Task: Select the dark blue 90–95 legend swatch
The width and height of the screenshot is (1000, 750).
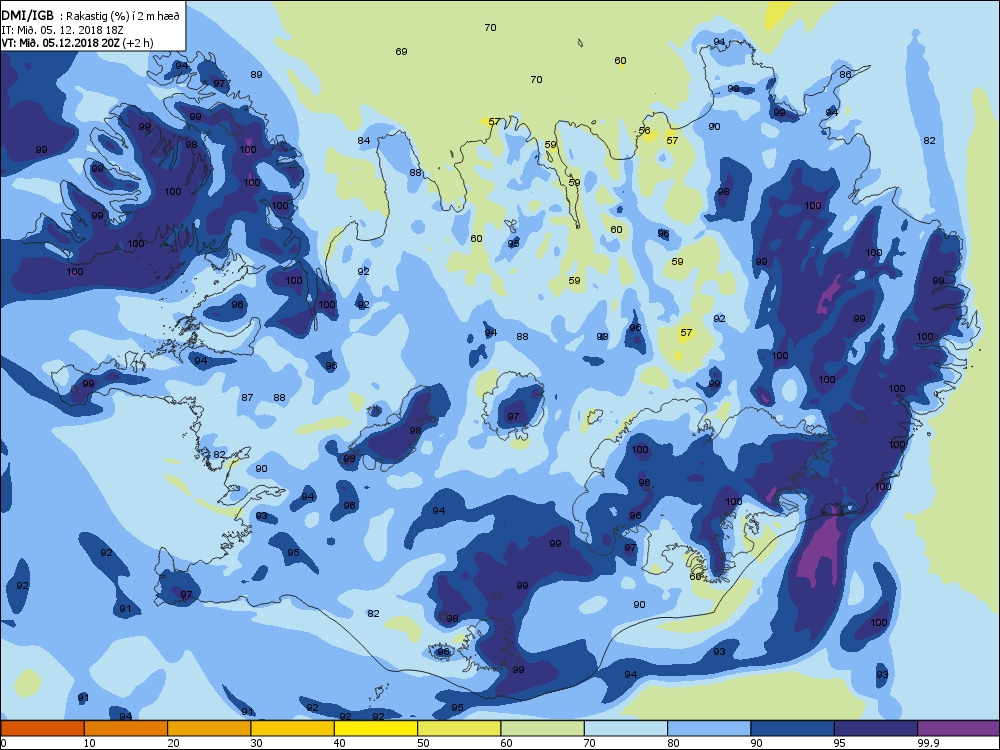Action: [x=793, y=728]
